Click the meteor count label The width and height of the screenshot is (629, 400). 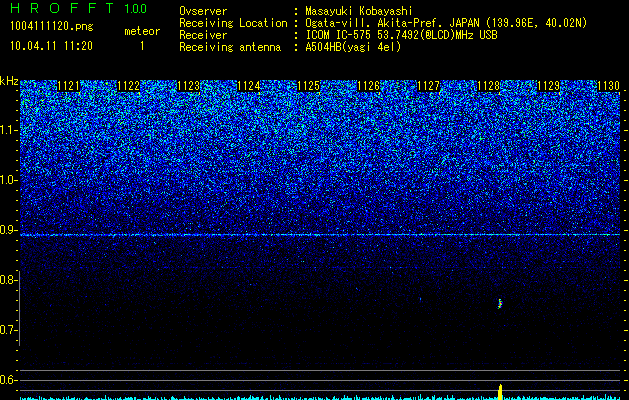point(142,31)
